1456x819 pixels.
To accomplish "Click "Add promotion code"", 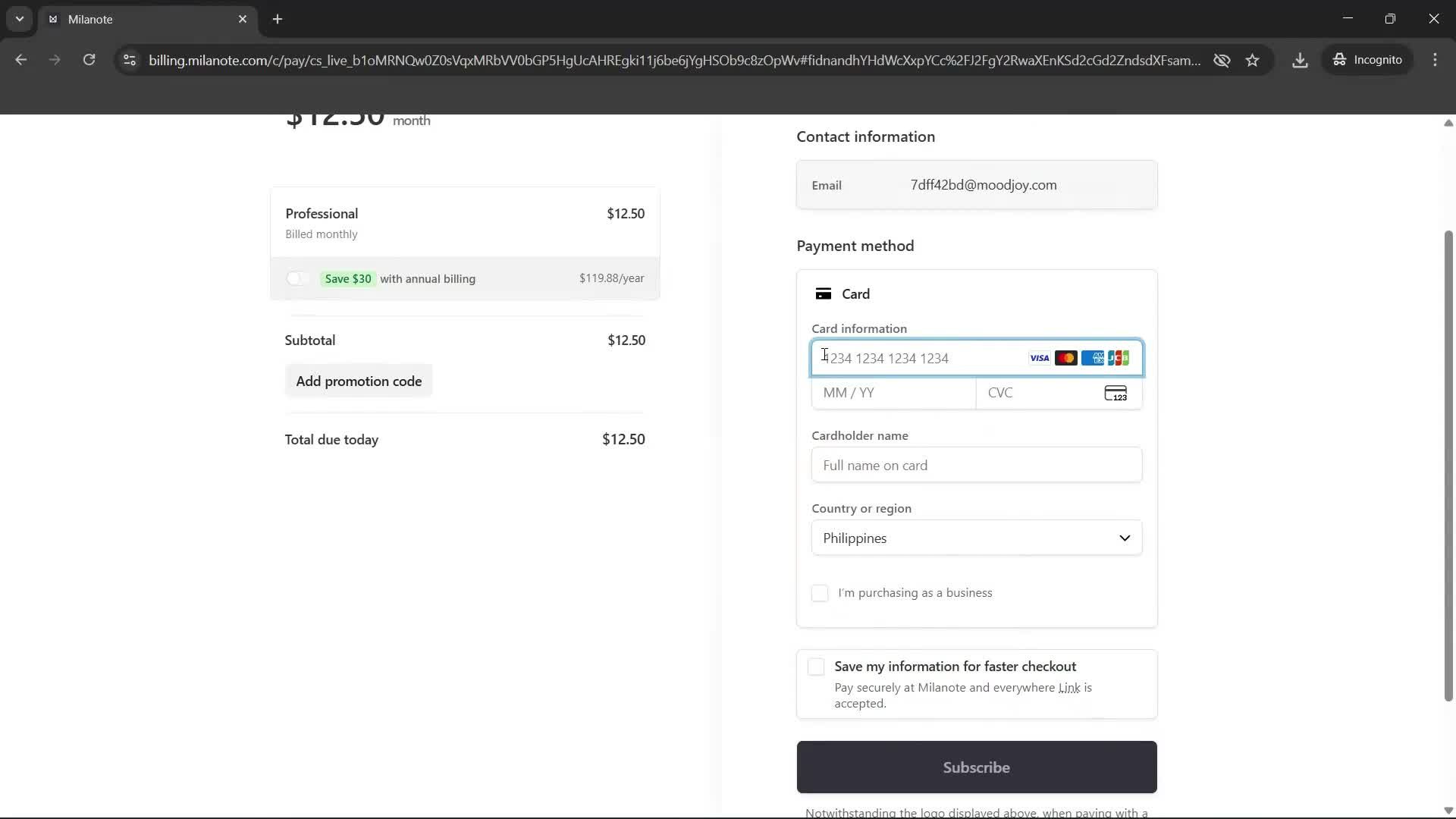I will (359, 381).
